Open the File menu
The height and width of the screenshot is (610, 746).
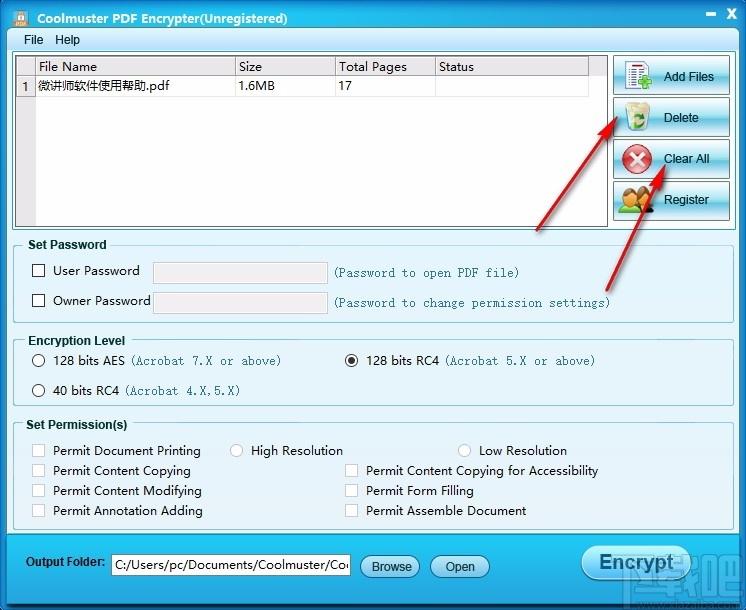[x=33, y=39]
